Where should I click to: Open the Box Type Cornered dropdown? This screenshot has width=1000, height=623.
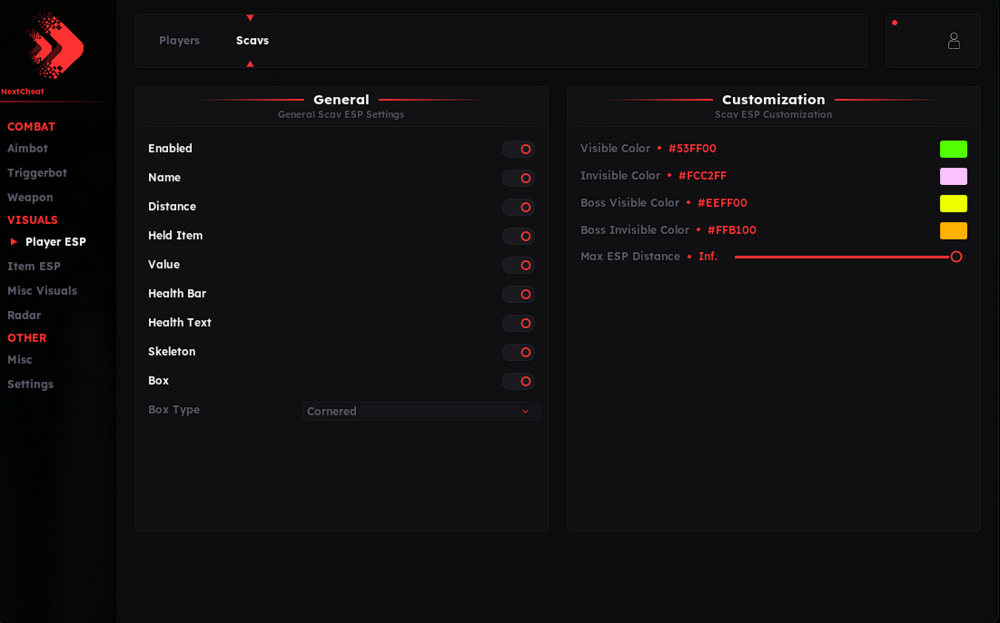coord(418,411)
